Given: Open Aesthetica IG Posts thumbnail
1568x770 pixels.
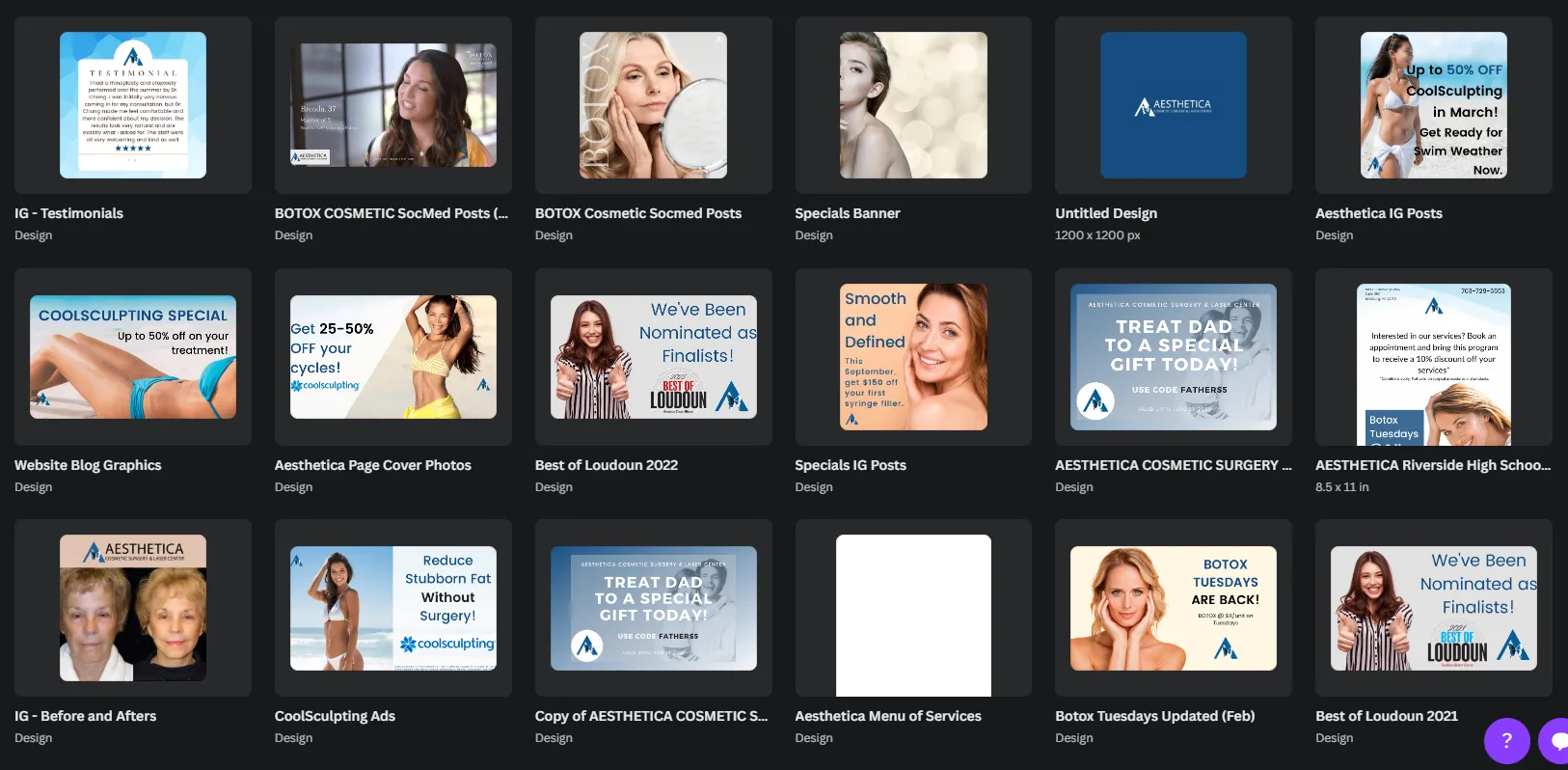Looking at the screenshot, I should (1434, 105).
